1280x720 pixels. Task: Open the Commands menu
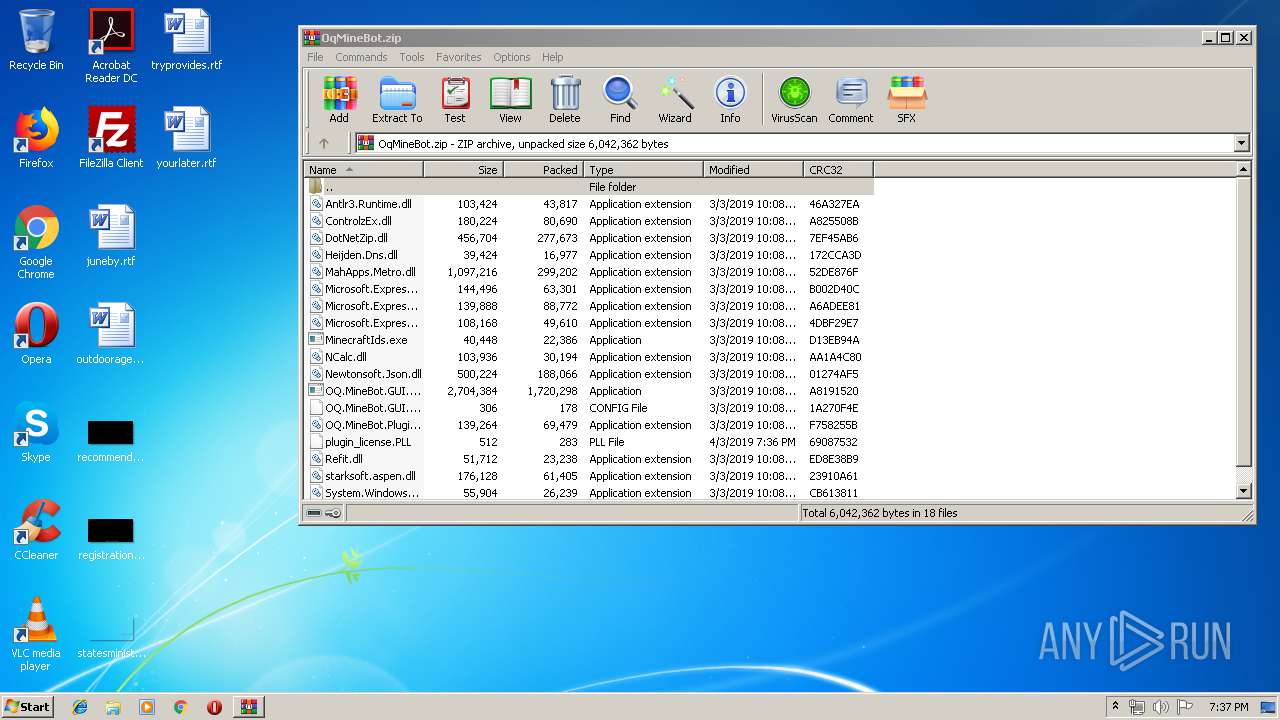(361, 57)
